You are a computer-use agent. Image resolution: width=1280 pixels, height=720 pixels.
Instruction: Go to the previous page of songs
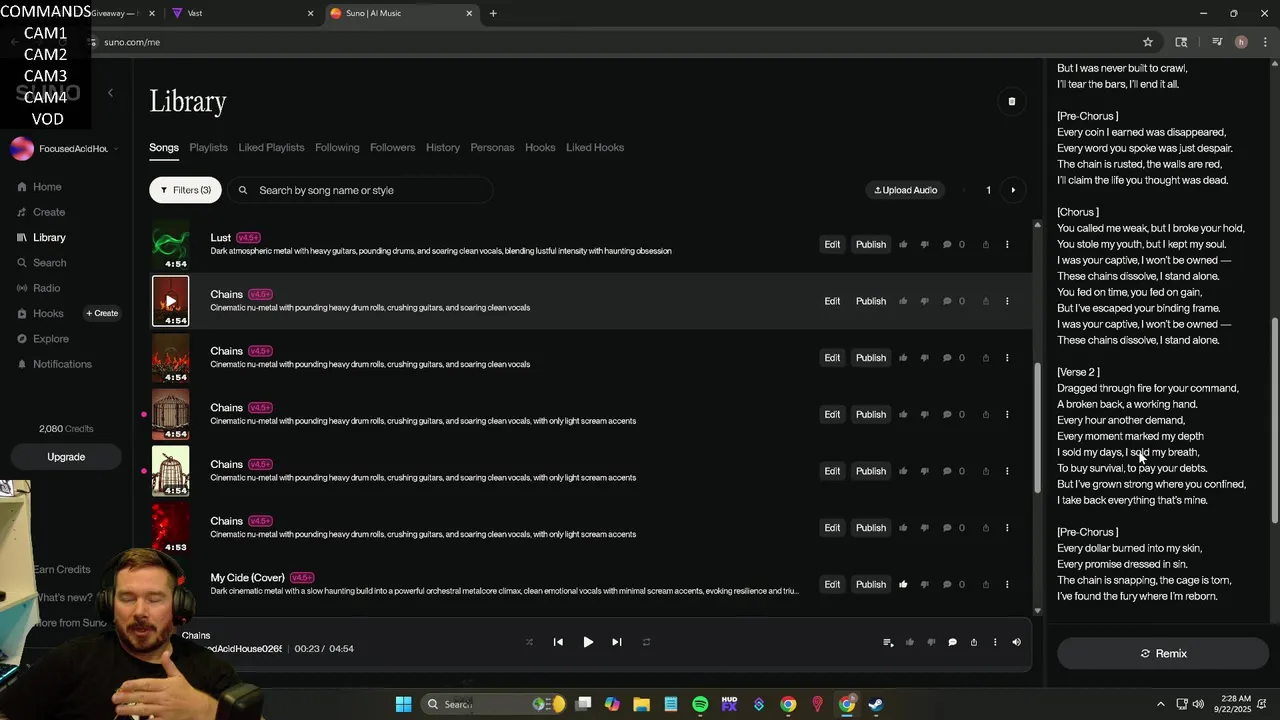[x=964, y=190]
